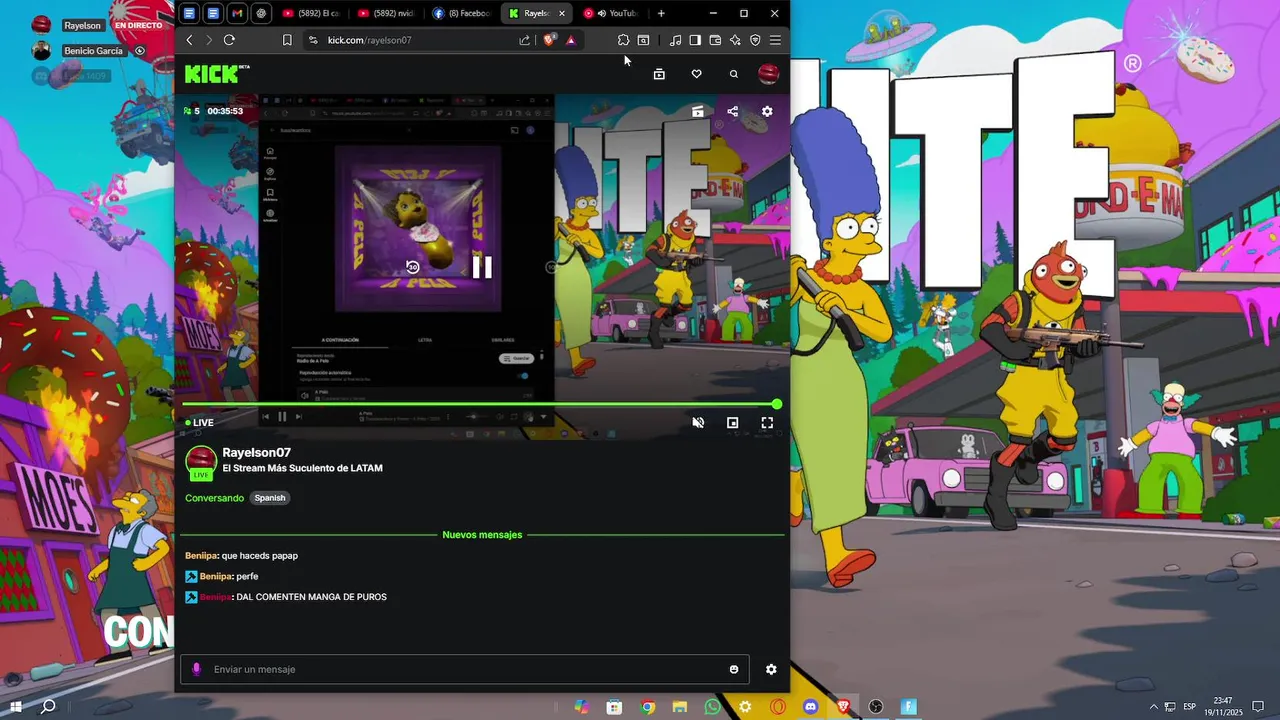Image resolution: width=1280 pixels, height=720 pixels.
Task: Open Windows taskbar search
Action: [x=47, y=707]
